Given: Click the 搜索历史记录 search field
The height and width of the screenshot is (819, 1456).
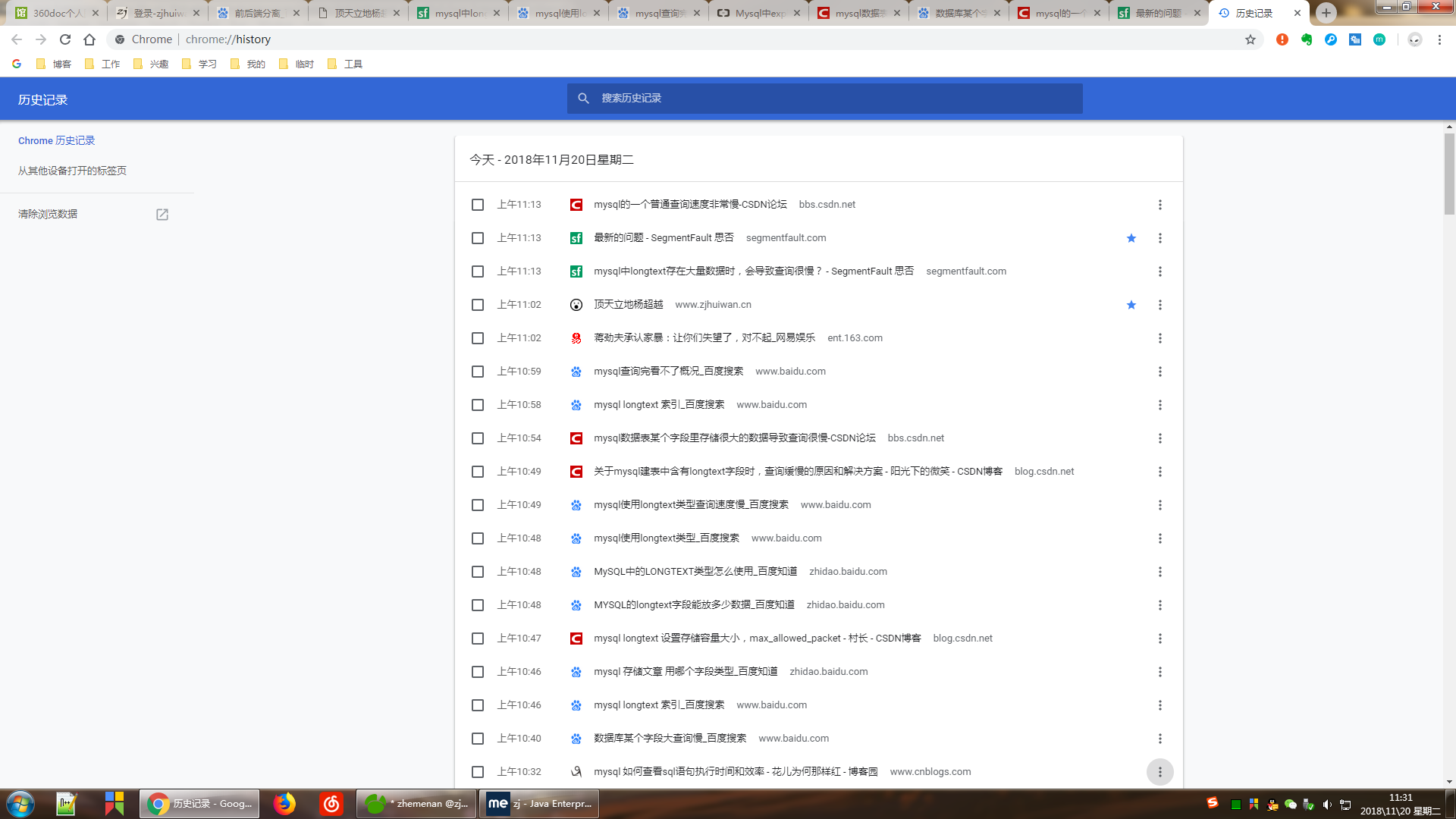Looking at the screenshot, I should (x=824, y=99).
